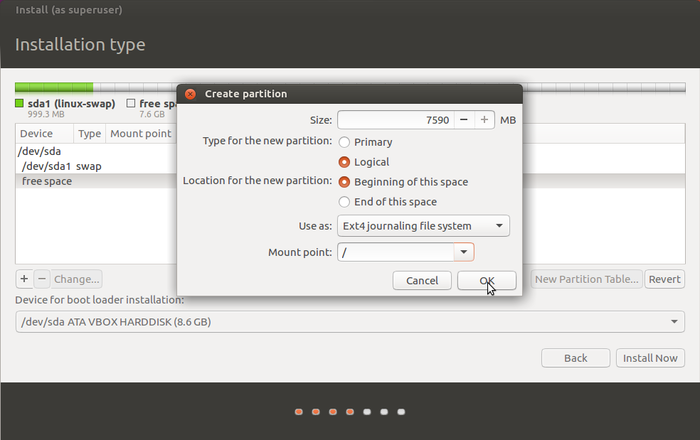
Task: Click the '999.3 MB' size text
Action: pos(46,114)
